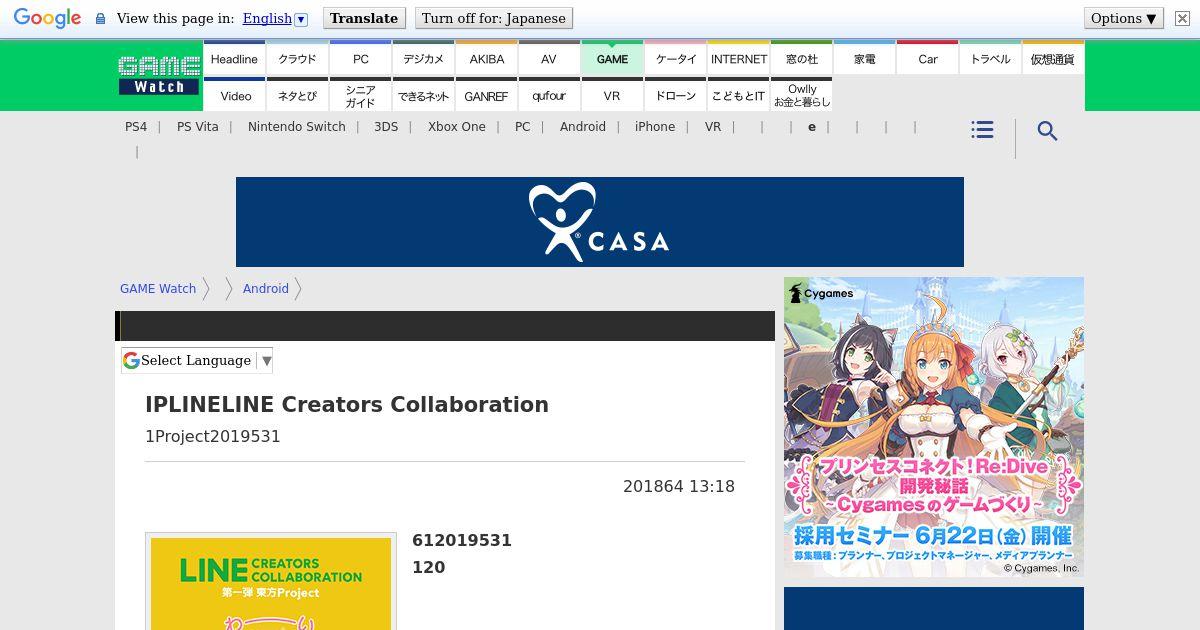This screenshot has width=1200, height=630.
Task: Open the 仮想通貨 tab
Action: coord(1053,58)
